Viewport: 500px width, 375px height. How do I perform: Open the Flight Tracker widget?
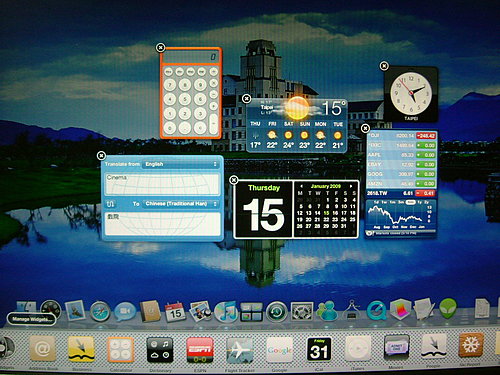pyautogui.click(x=239, y=350)
